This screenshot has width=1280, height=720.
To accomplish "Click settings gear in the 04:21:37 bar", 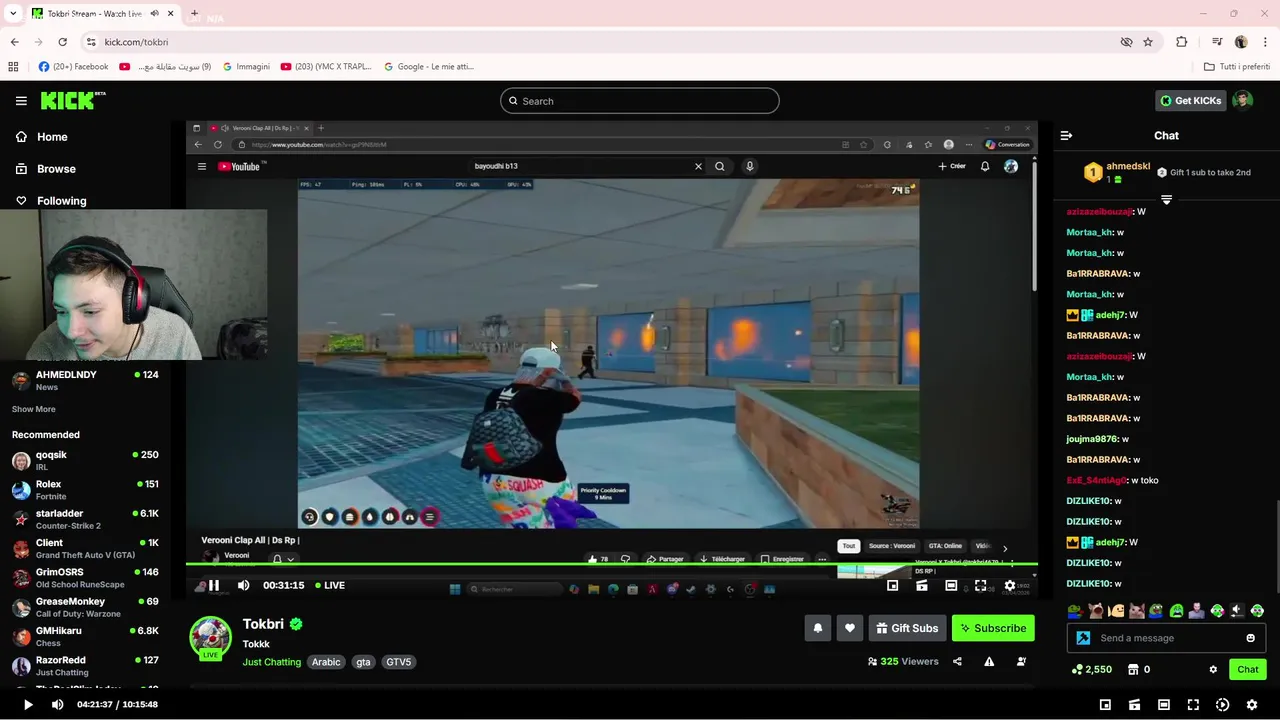I will point(1251,704).
